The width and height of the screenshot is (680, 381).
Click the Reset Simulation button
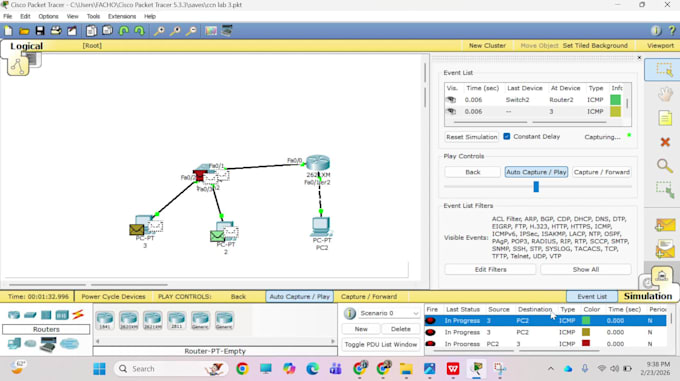pyautogui.click(x=472, y=137)
